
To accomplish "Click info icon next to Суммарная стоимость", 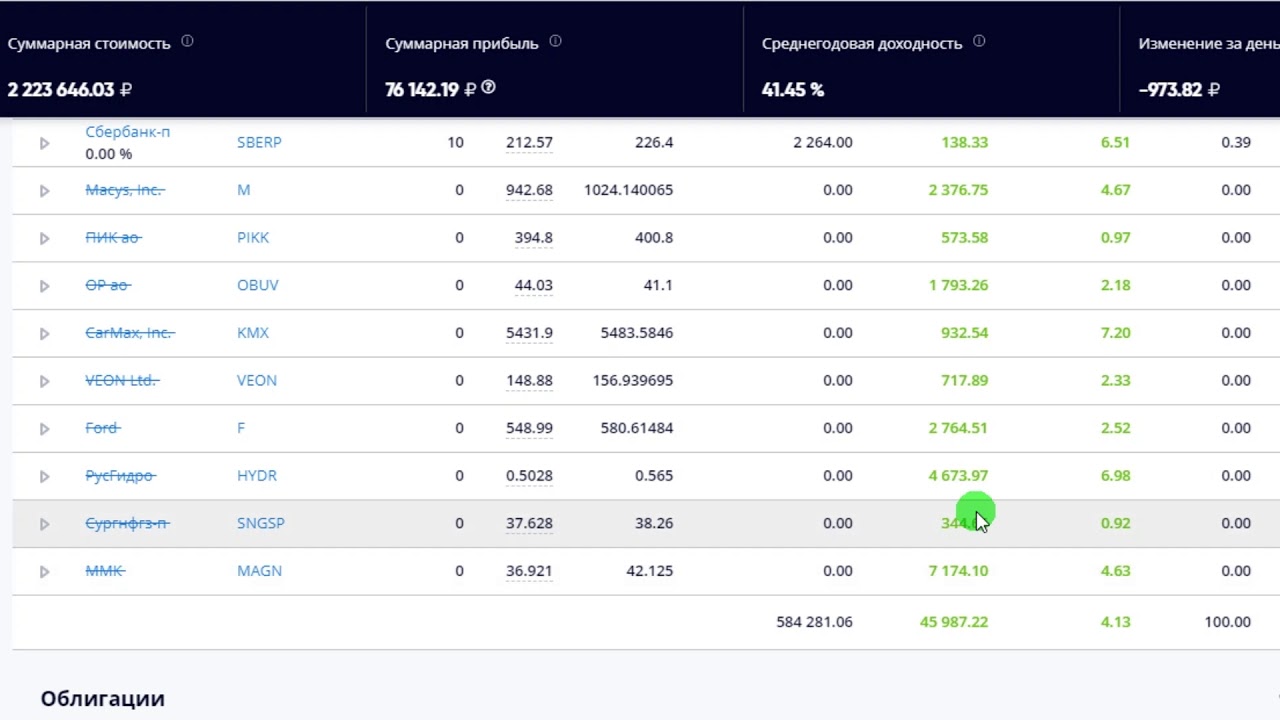I will point(187,42).
